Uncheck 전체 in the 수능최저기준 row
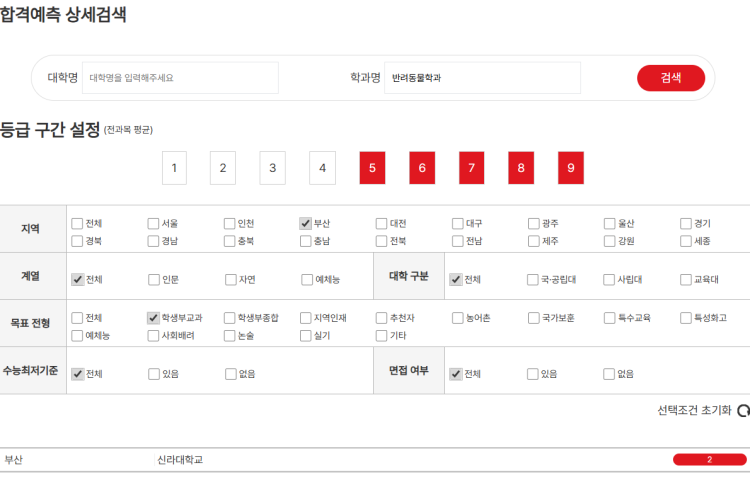Screen dimensions: 750x480 (77, 374)
